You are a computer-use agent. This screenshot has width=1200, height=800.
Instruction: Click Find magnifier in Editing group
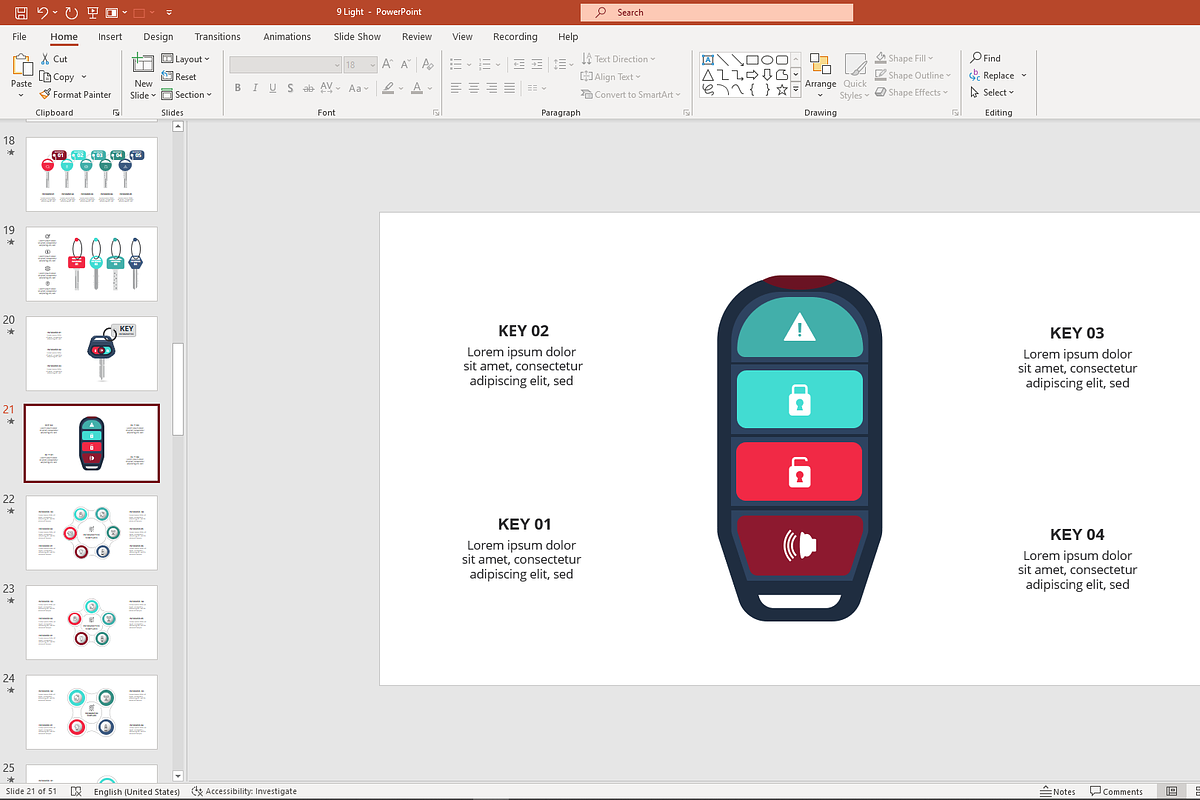pos(976,58)
